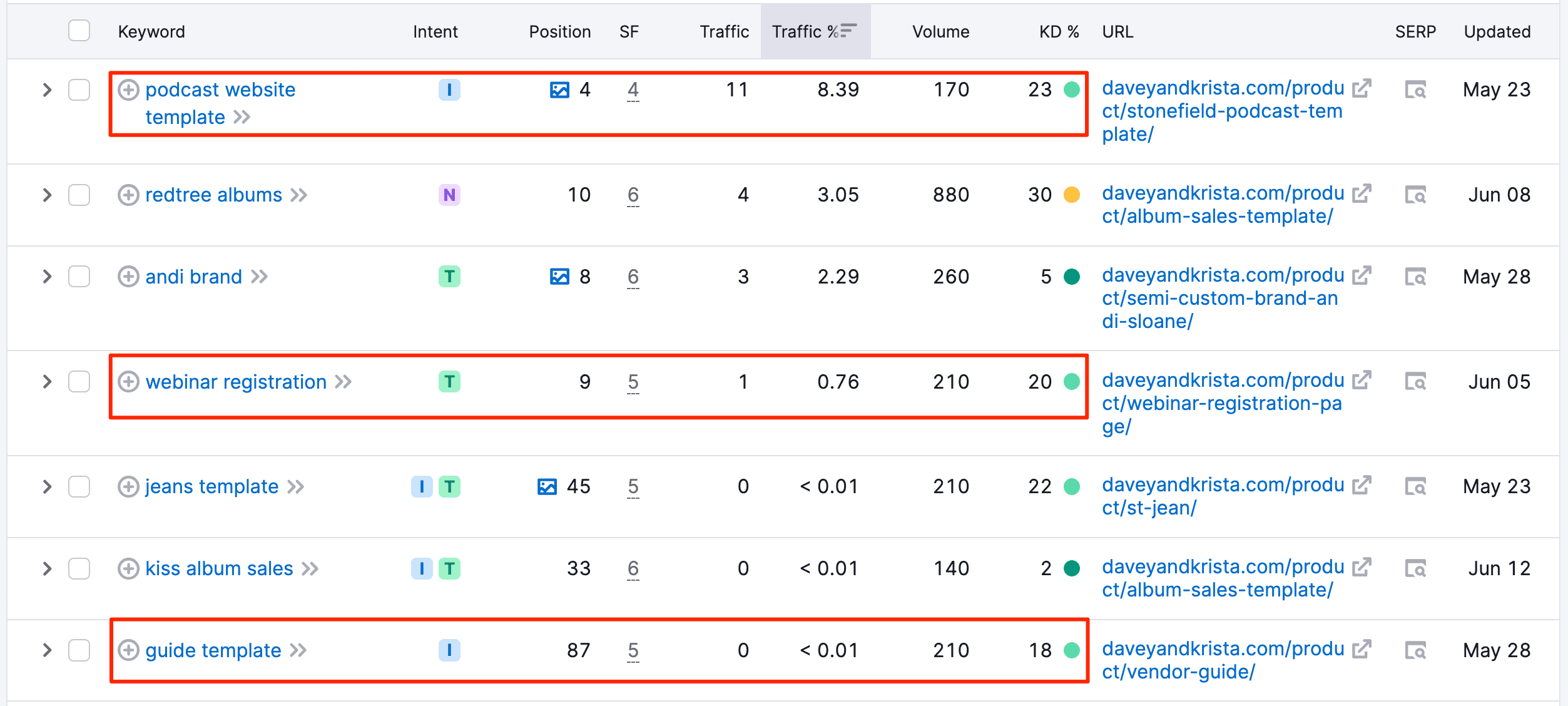Expand the kiss album sales row

click(47, 569)
